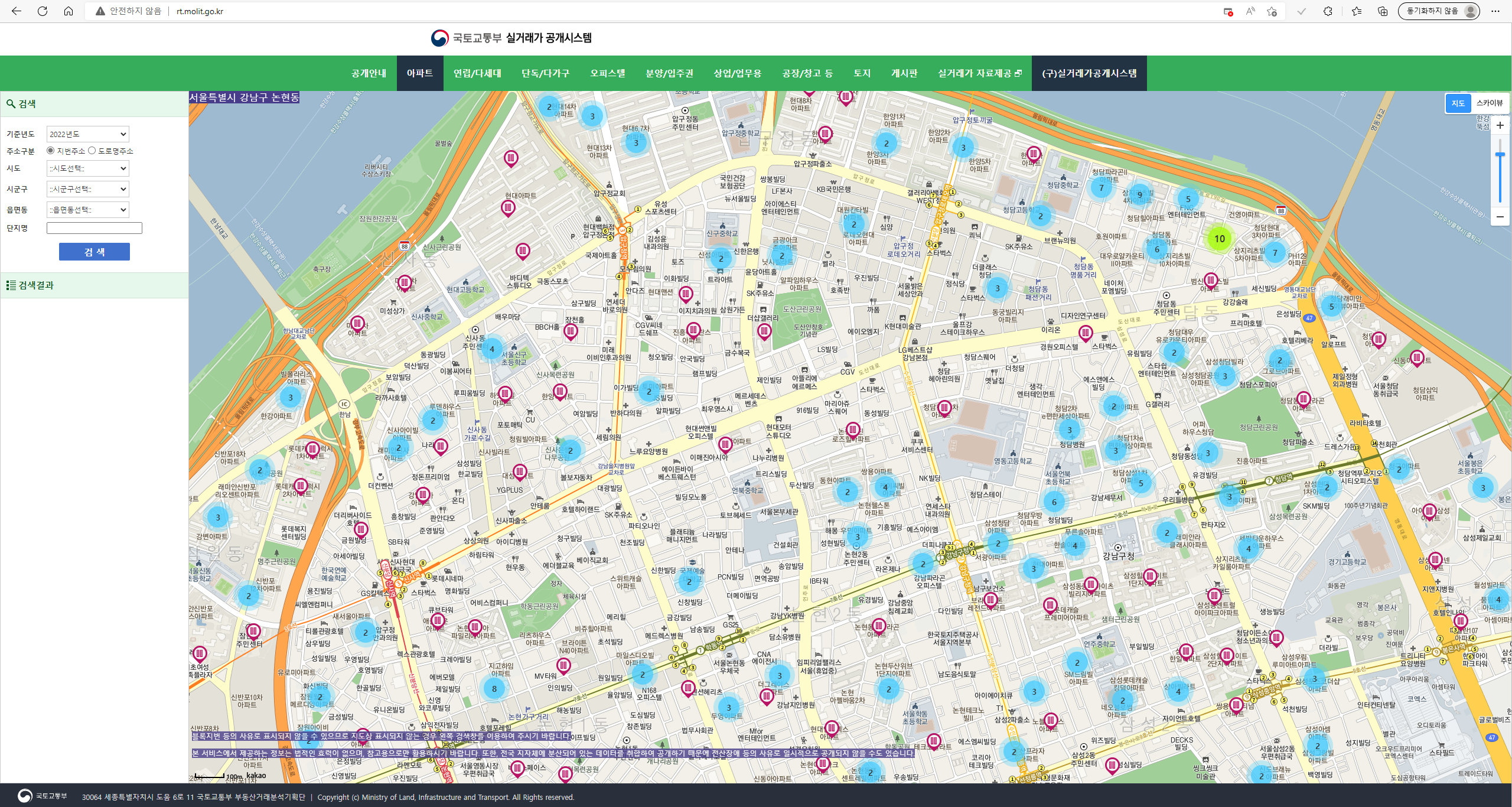Screen dimensions: 1512x807
Task: Open the 시도선택 dropdown
Action: (87, 168)
